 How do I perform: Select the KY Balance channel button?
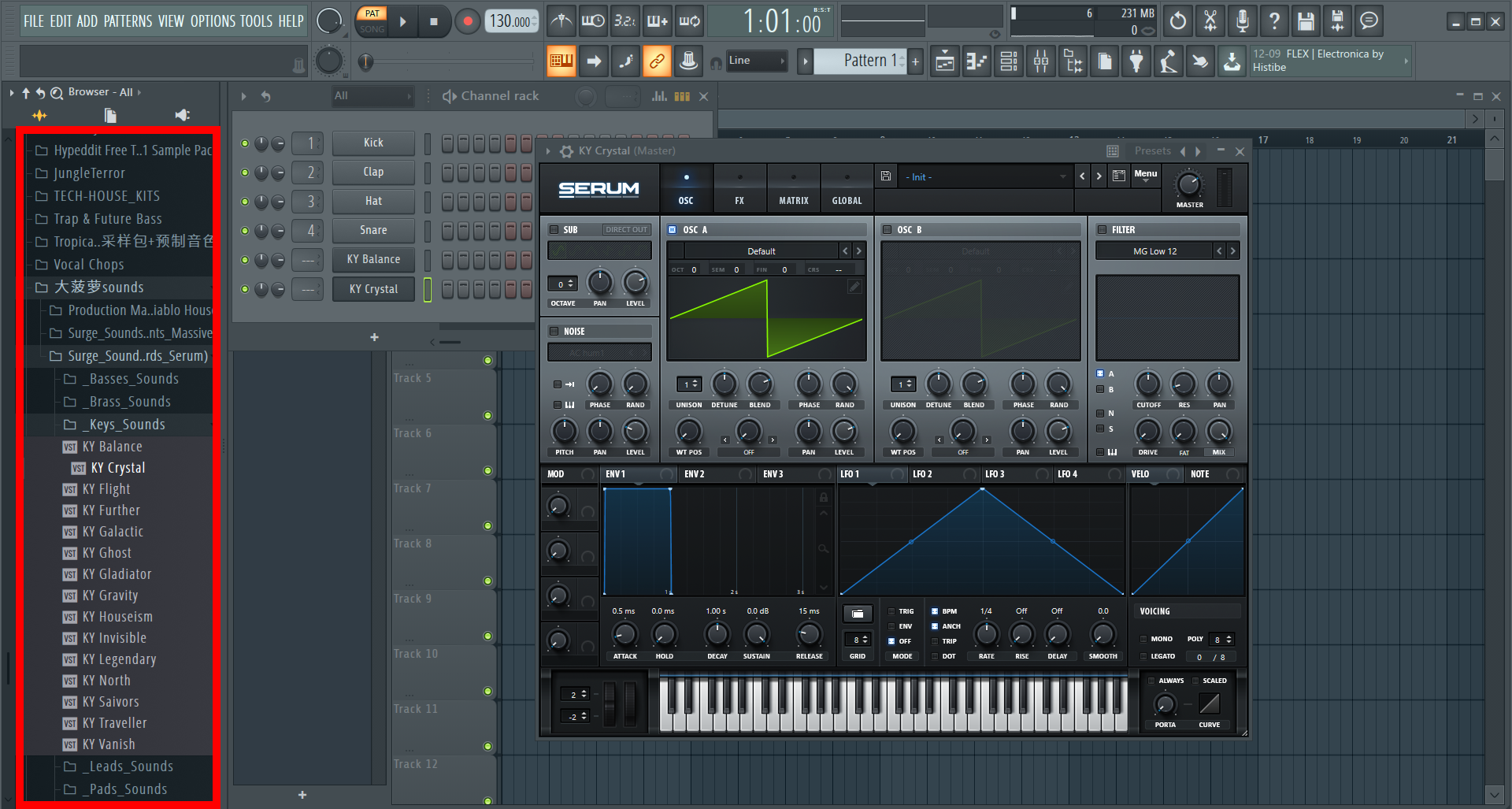point(373,259)
